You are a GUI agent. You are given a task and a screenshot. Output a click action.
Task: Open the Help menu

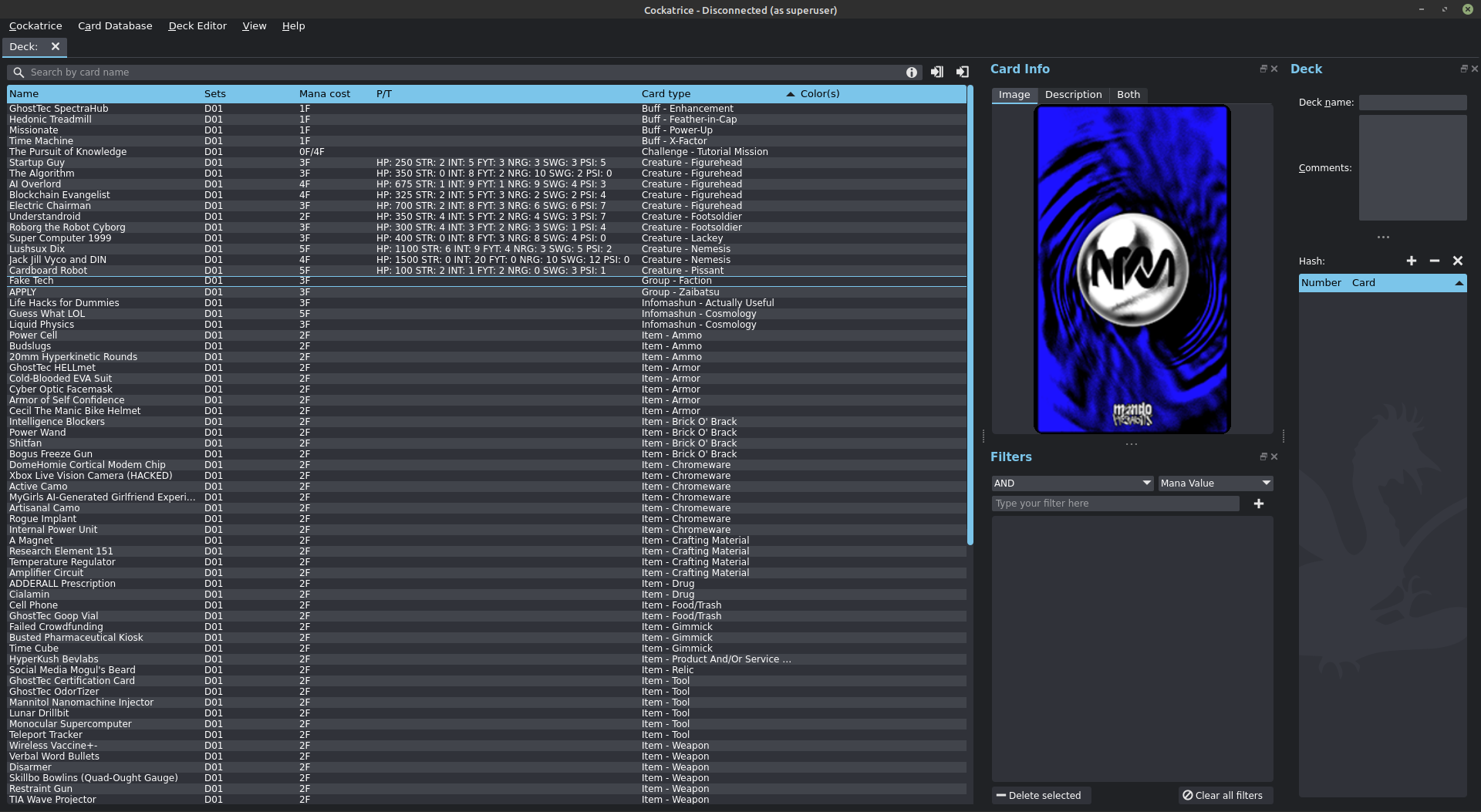coord(293,26)
